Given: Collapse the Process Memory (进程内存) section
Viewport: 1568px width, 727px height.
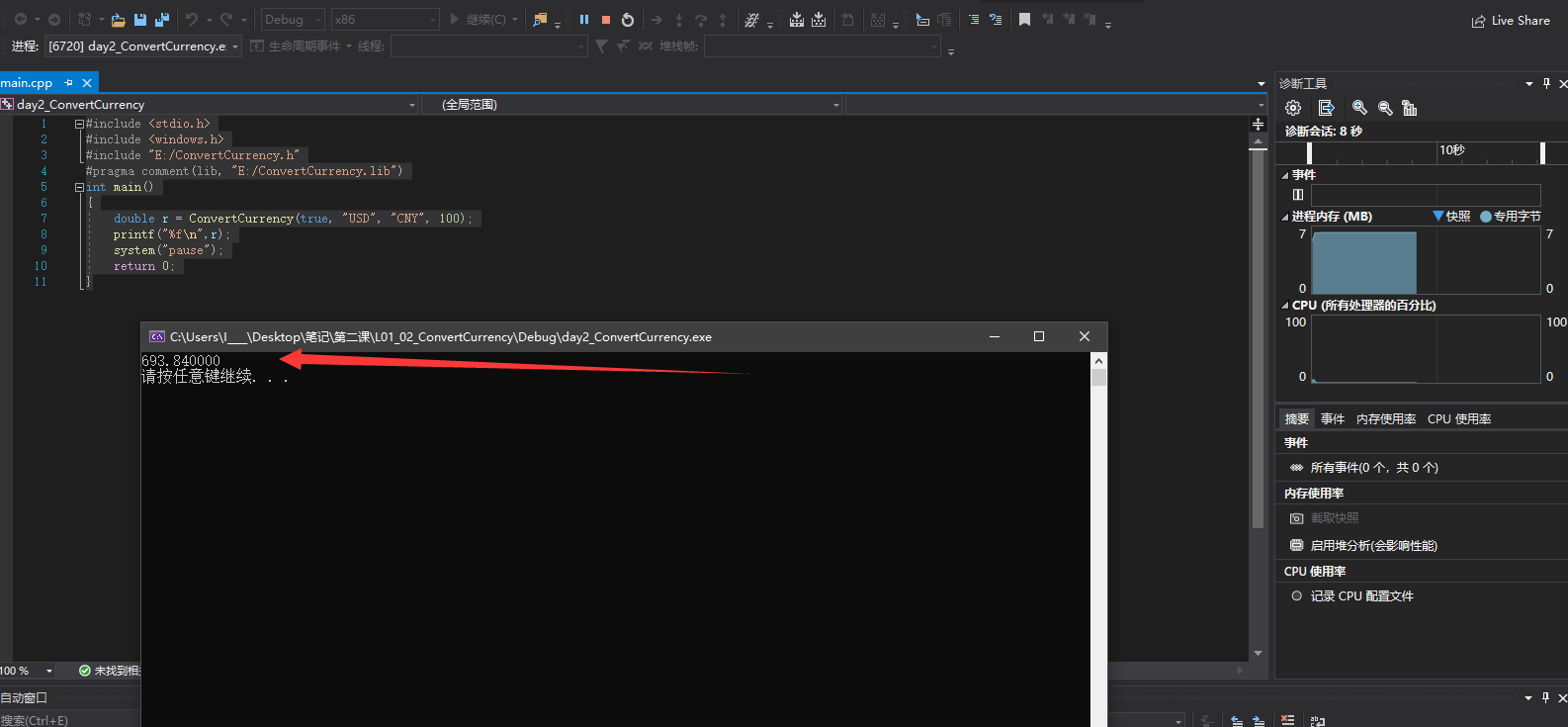Looking at the screenshot, I should (1285, 217).
